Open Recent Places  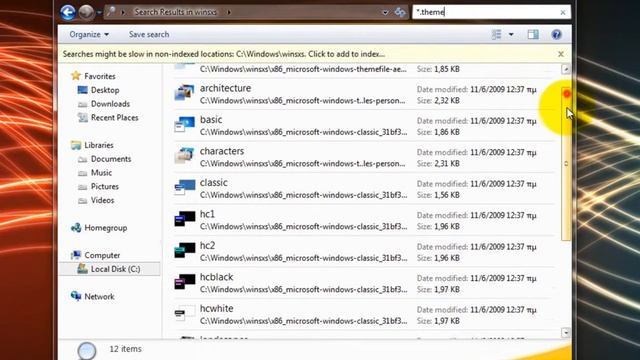114,118
